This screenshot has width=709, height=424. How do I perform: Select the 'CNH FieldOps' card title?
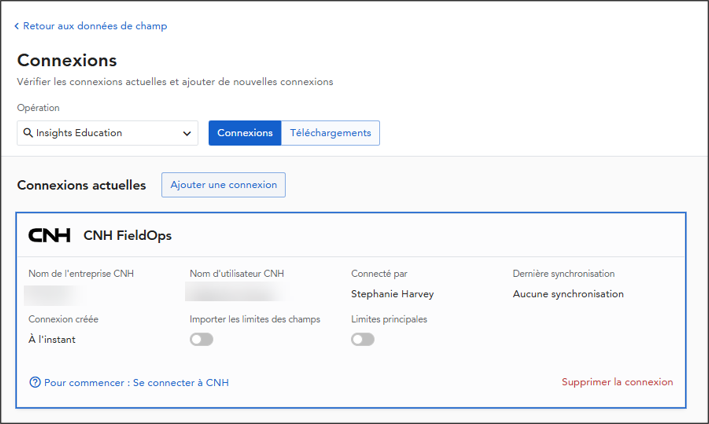[x=128, y=236]
